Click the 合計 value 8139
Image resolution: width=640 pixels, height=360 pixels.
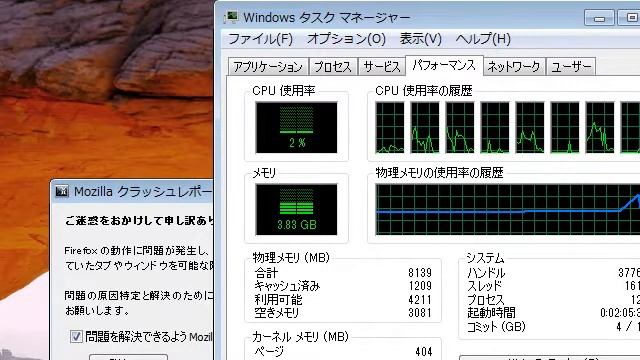tap(420, 273)
